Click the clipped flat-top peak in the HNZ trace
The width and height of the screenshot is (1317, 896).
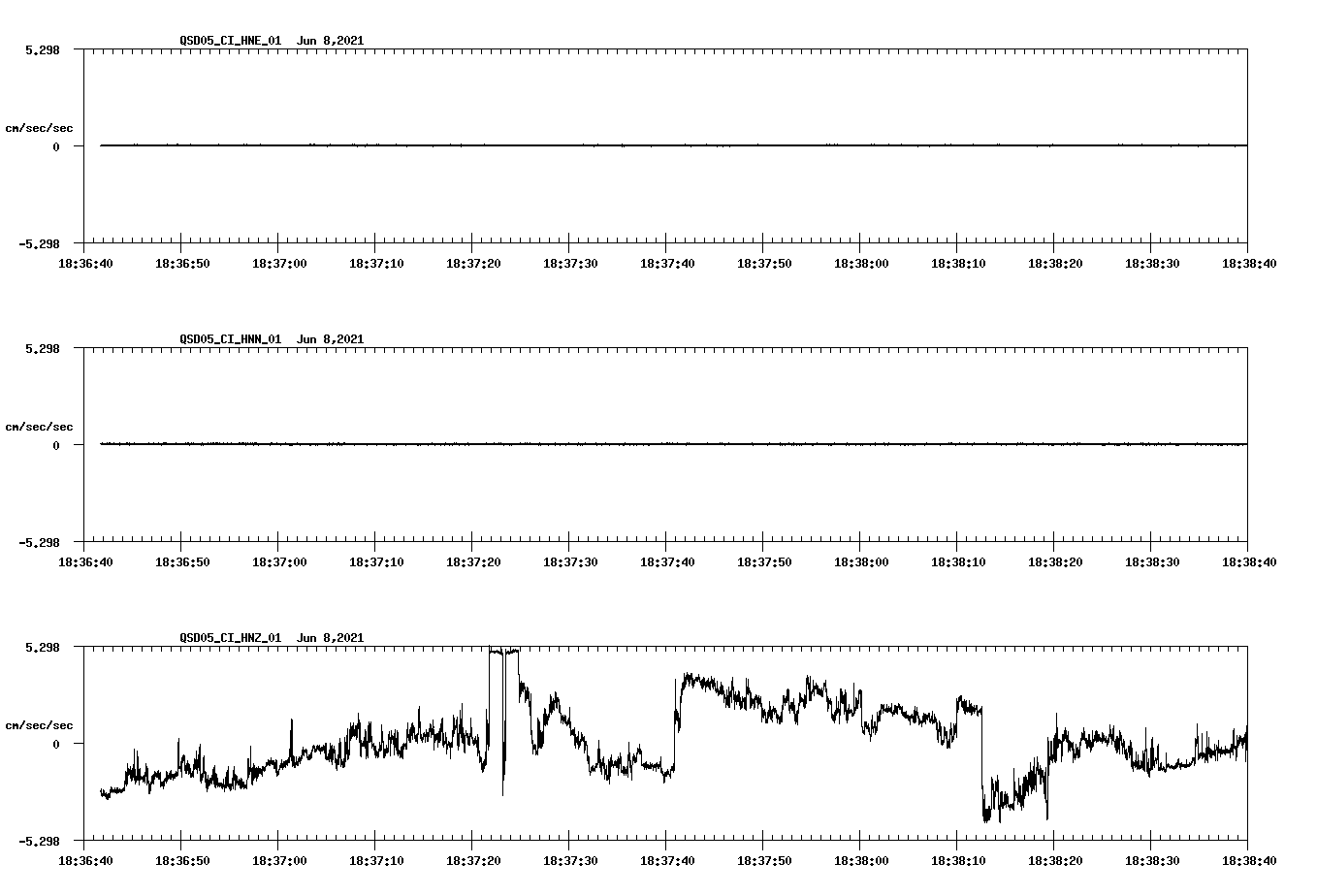[504, 651]
